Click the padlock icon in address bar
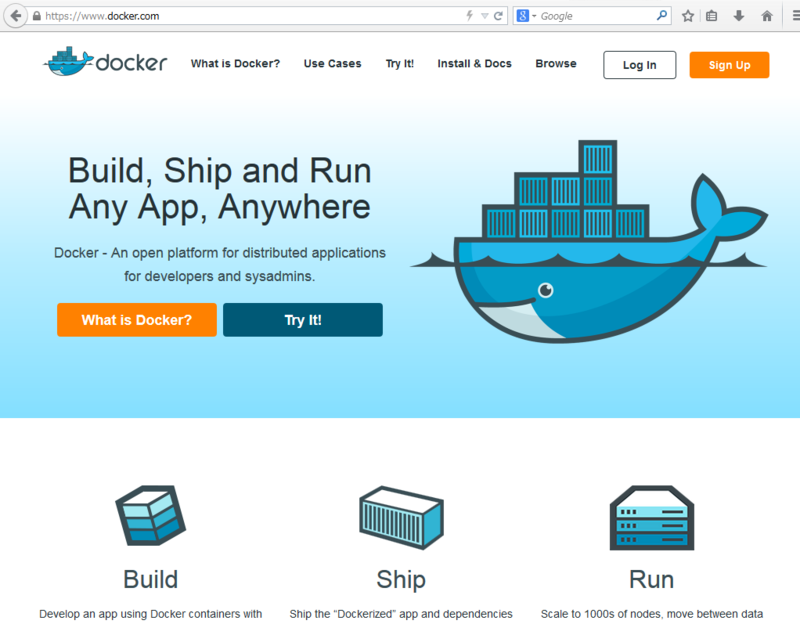The height and width of the screenshot is (624, 800). coord(37,16)
